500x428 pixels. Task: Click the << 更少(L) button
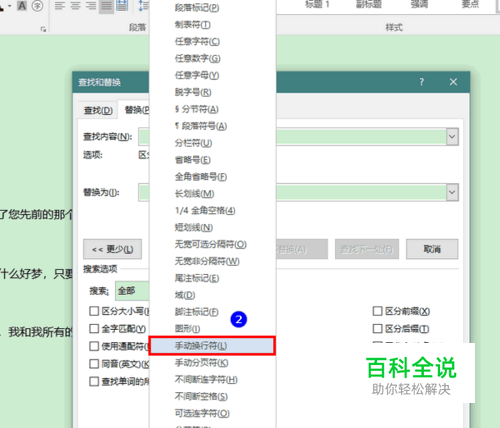[x=112, y=249]
